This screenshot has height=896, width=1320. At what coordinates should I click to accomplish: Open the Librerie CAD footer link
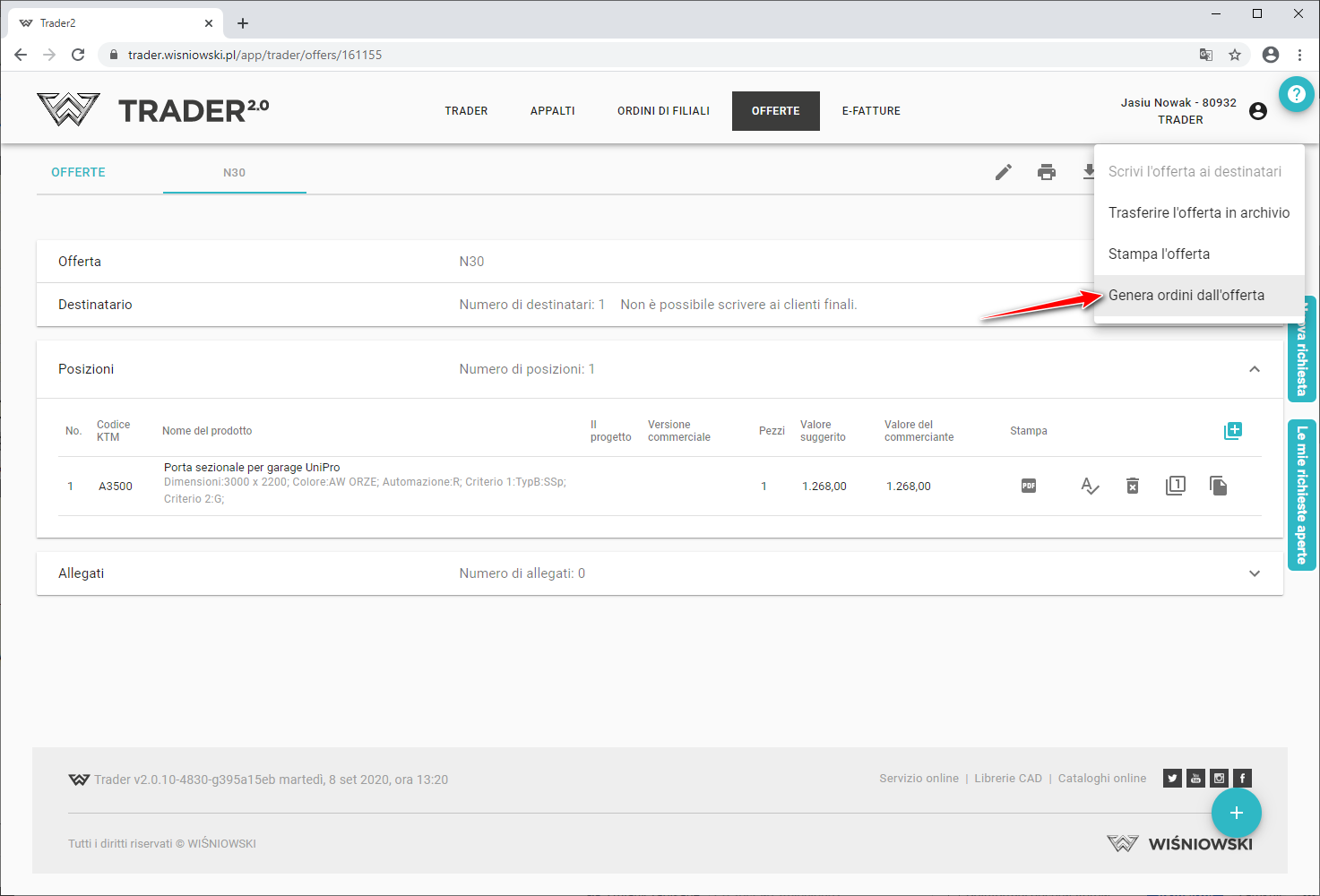pos(1008,779)
